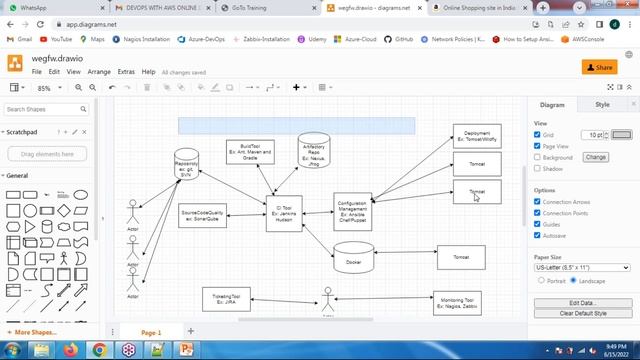Select the cloud shape in General
640x360 pixels.
click(64, 227)
